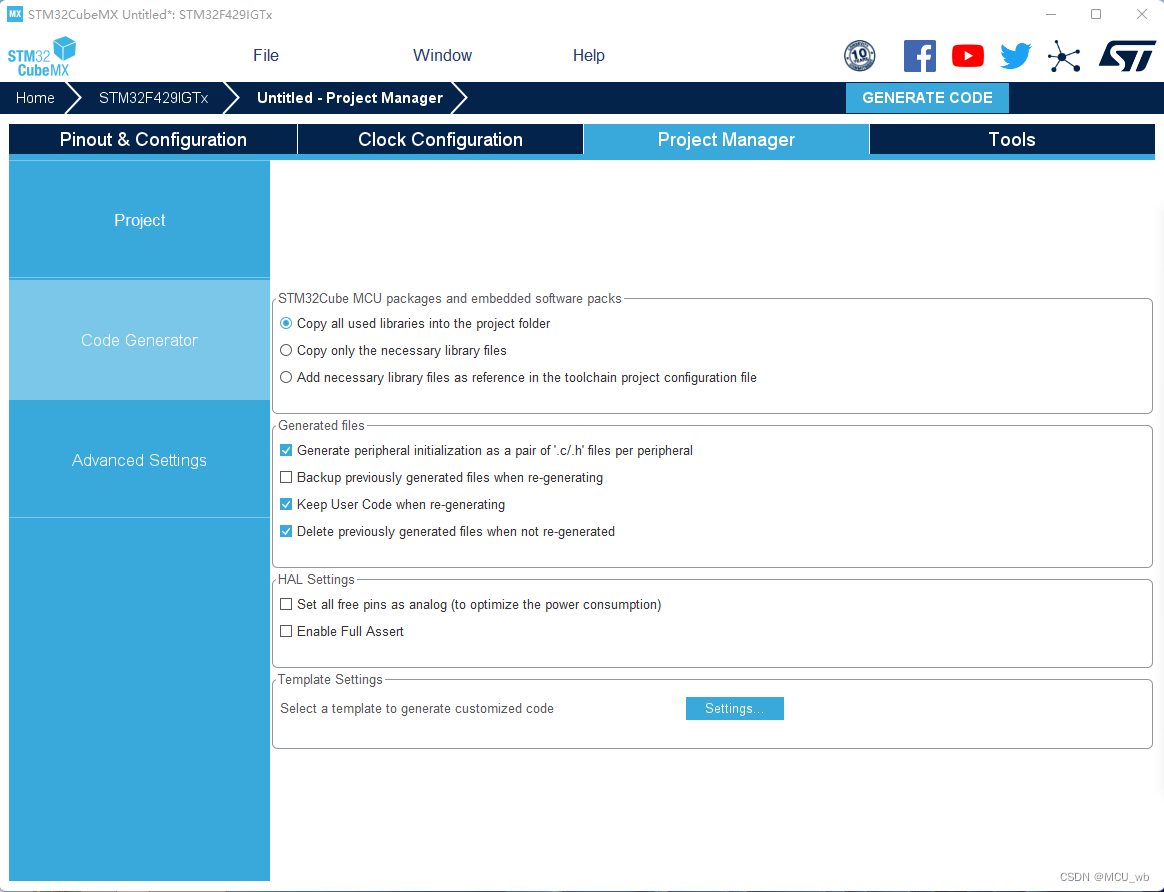The width and height of the screenshot is (1164, 892).
Task: Open the 10 years anniversary badge icon
Action: tap(860, 56)
